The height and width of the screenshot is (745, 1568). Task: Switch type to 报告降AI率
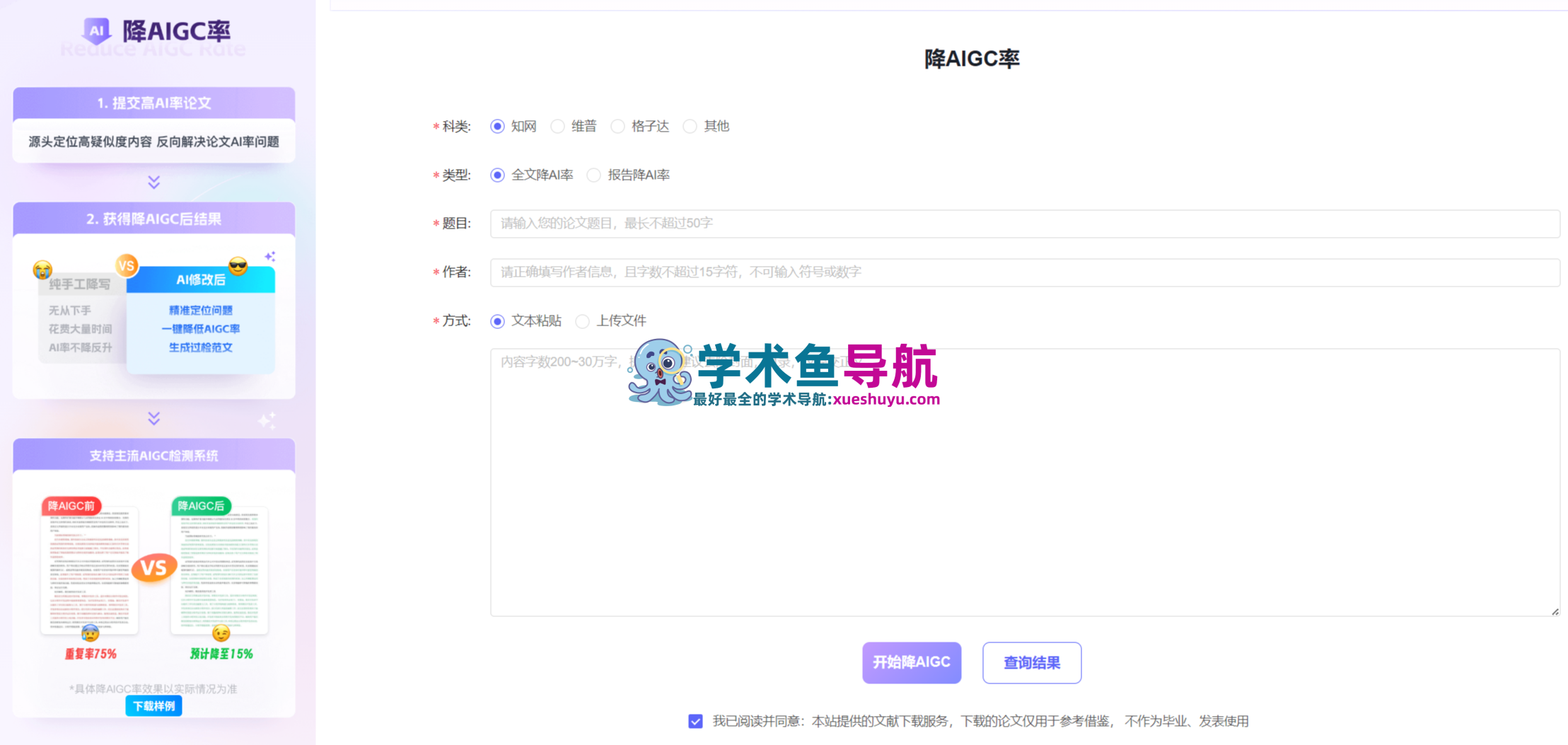pyautogui.click(x=594, y=175)
